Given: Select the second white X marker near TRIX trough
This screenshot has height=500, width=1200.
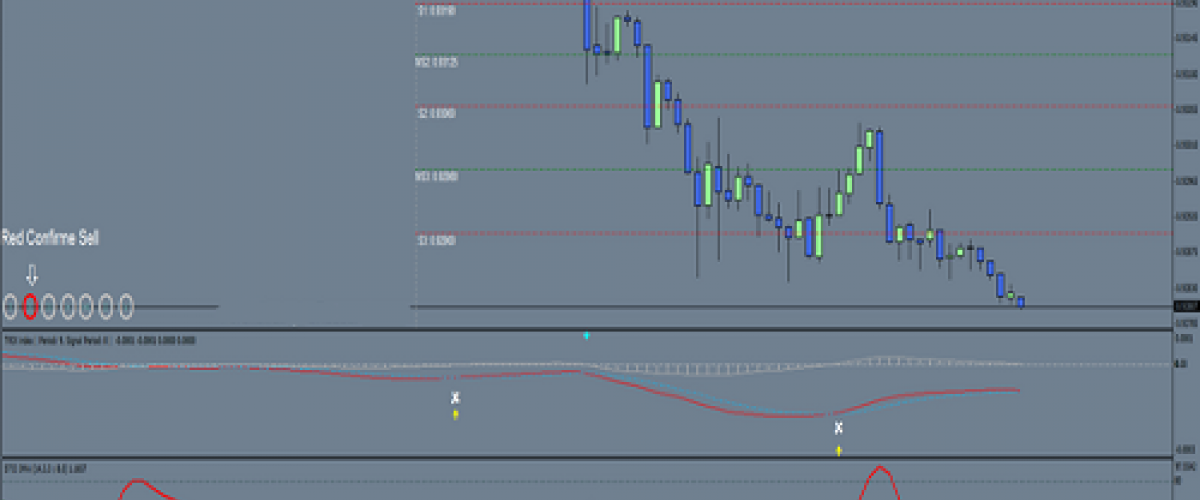Looking at the screenshot, I should tap(839, 428).
